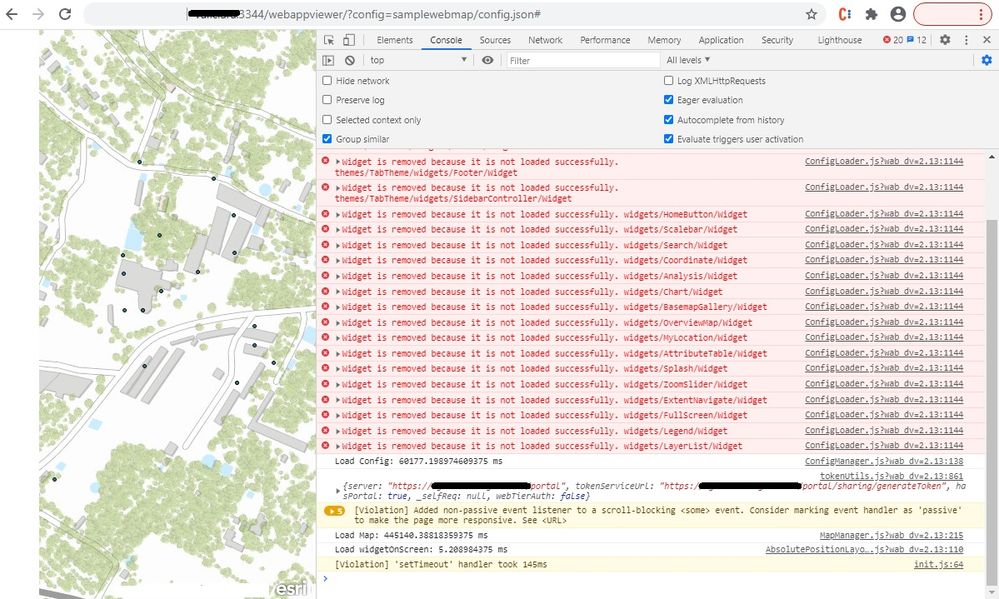Viewport: 999px width, 599px height.
Task: Enable Preserve log checkbox
Action: click(x=327, y=99)
